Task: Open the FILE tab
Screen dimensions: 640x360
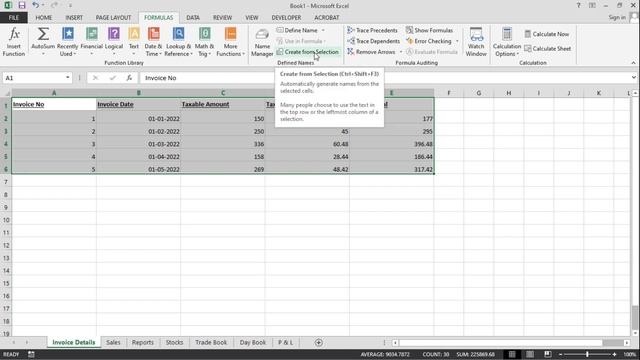Action: click(x=14, y=18)
